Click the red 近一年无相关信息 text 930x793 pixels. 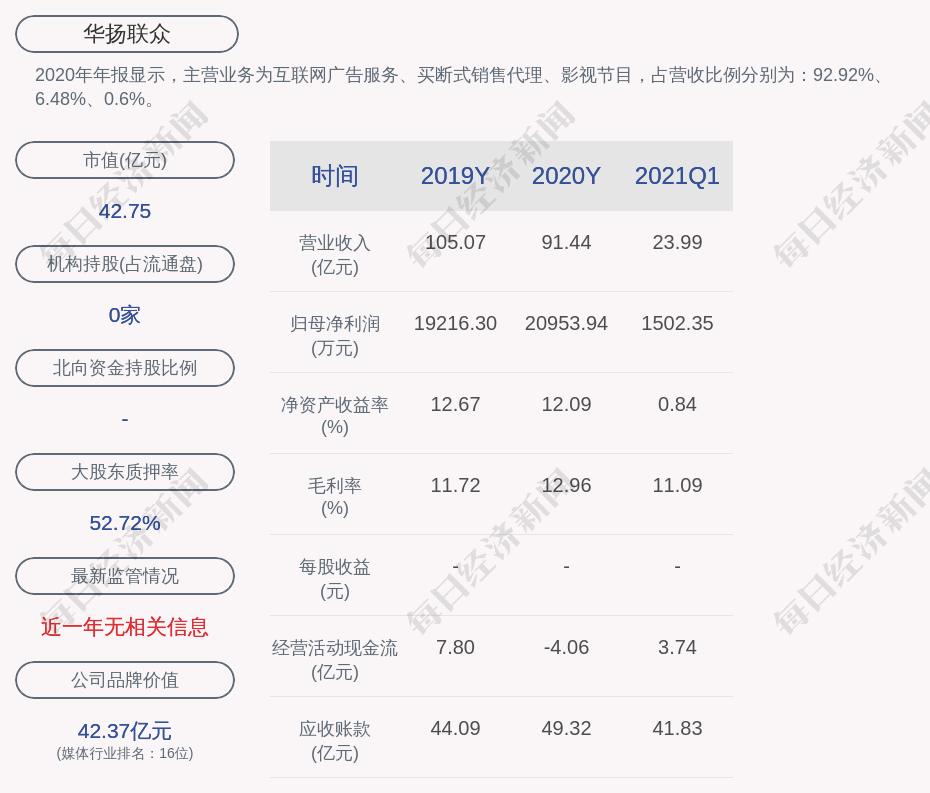click(125, 627)
